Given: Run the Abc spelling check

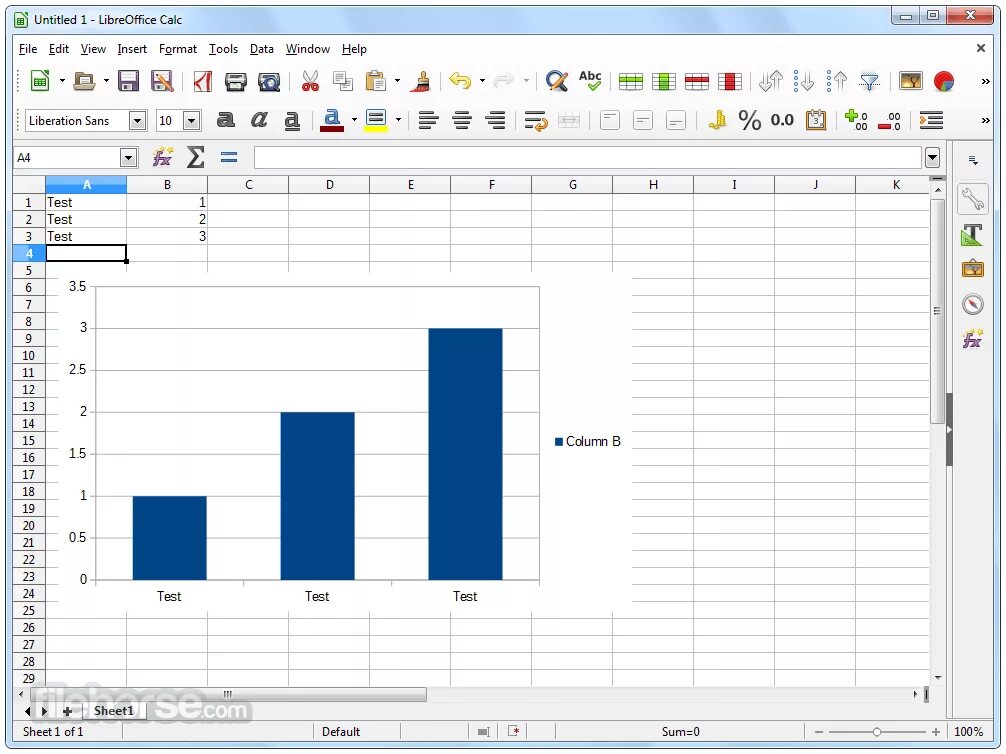Looking at the screenshot, I should click(590, 81).
